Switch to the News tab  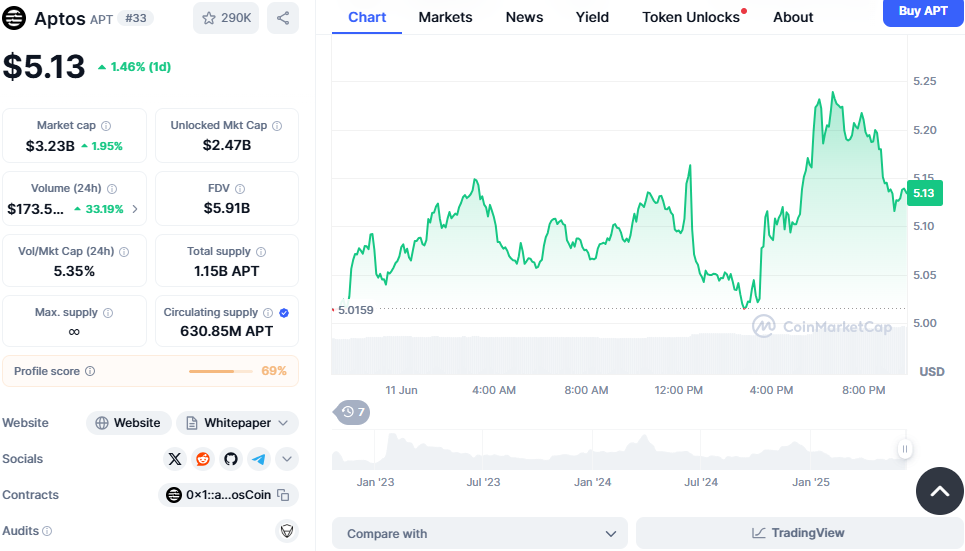pyautogui.click(x=524, y=17)
